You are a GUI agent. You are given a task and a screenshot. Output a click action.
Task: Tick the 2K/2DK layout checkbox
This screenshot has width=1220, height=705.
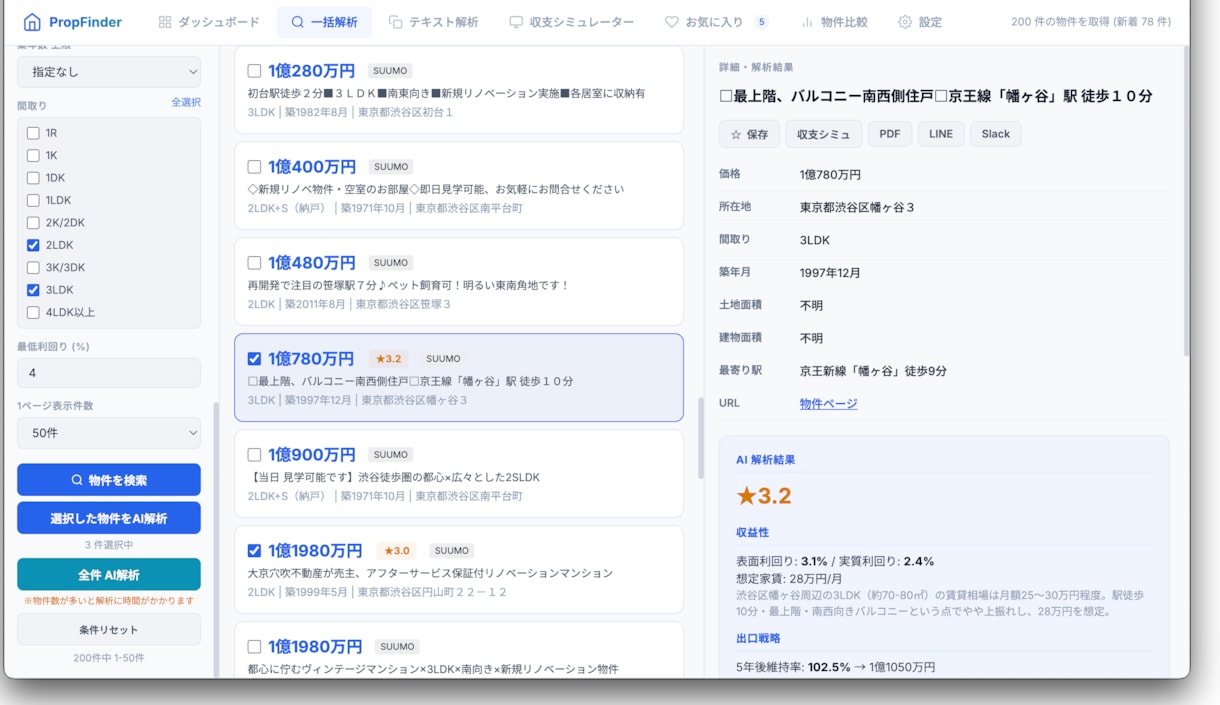[x=33, y=223]
